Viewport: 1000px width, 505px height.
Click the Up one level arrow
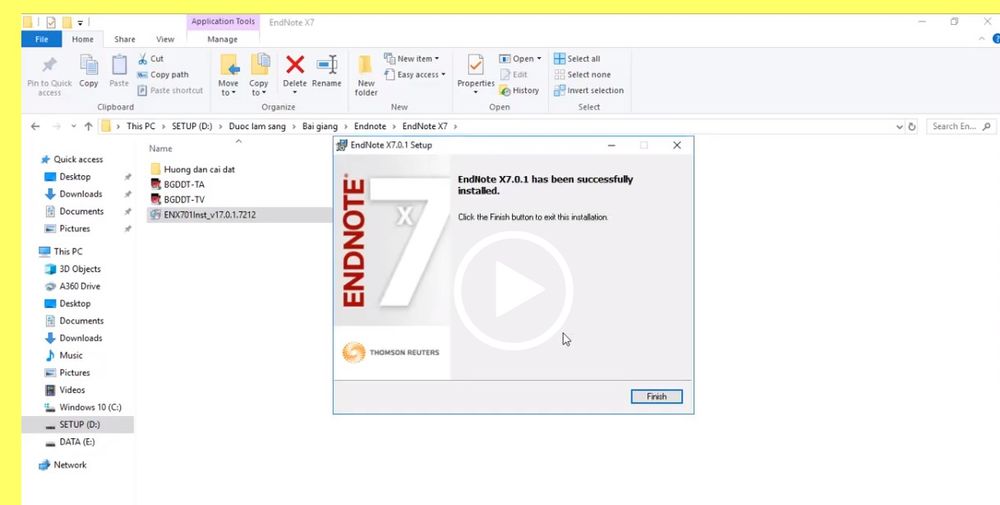(x=88, y=126)
